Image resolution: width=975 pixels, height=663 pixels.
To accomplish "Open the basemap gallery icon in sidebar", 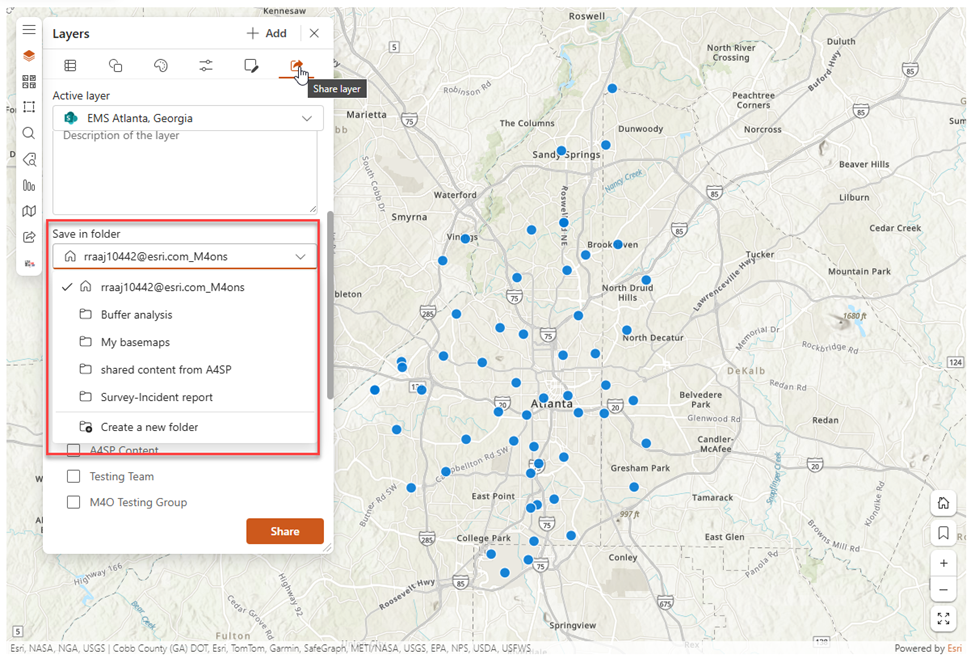I will click(29, 211).
